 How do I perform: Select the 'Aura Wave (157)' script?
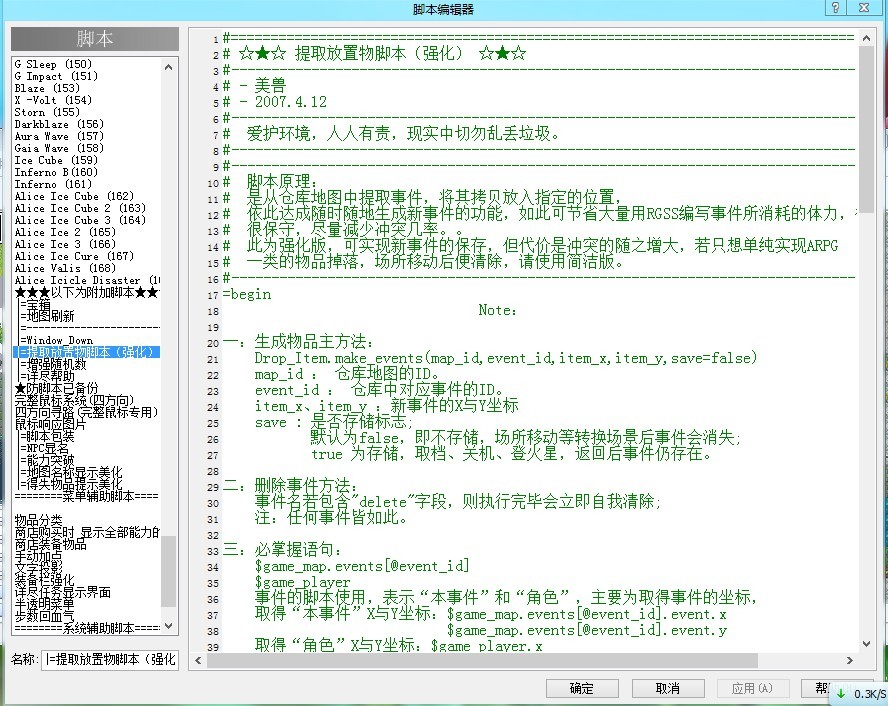coord(59,136)
